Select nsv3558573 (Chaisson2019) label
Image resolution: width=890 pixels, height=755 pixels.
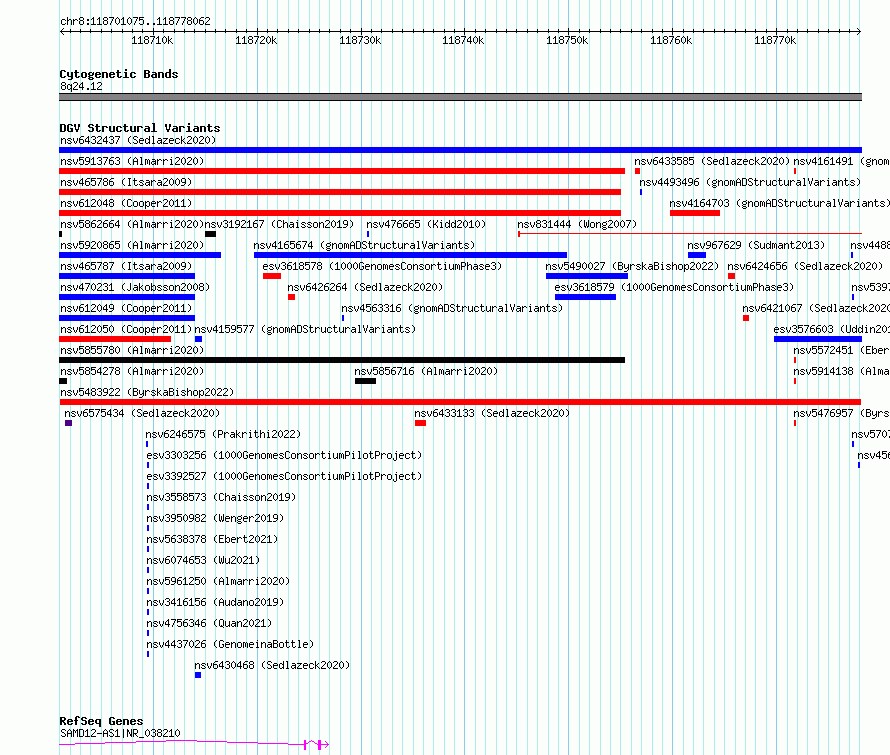(221, 497)
